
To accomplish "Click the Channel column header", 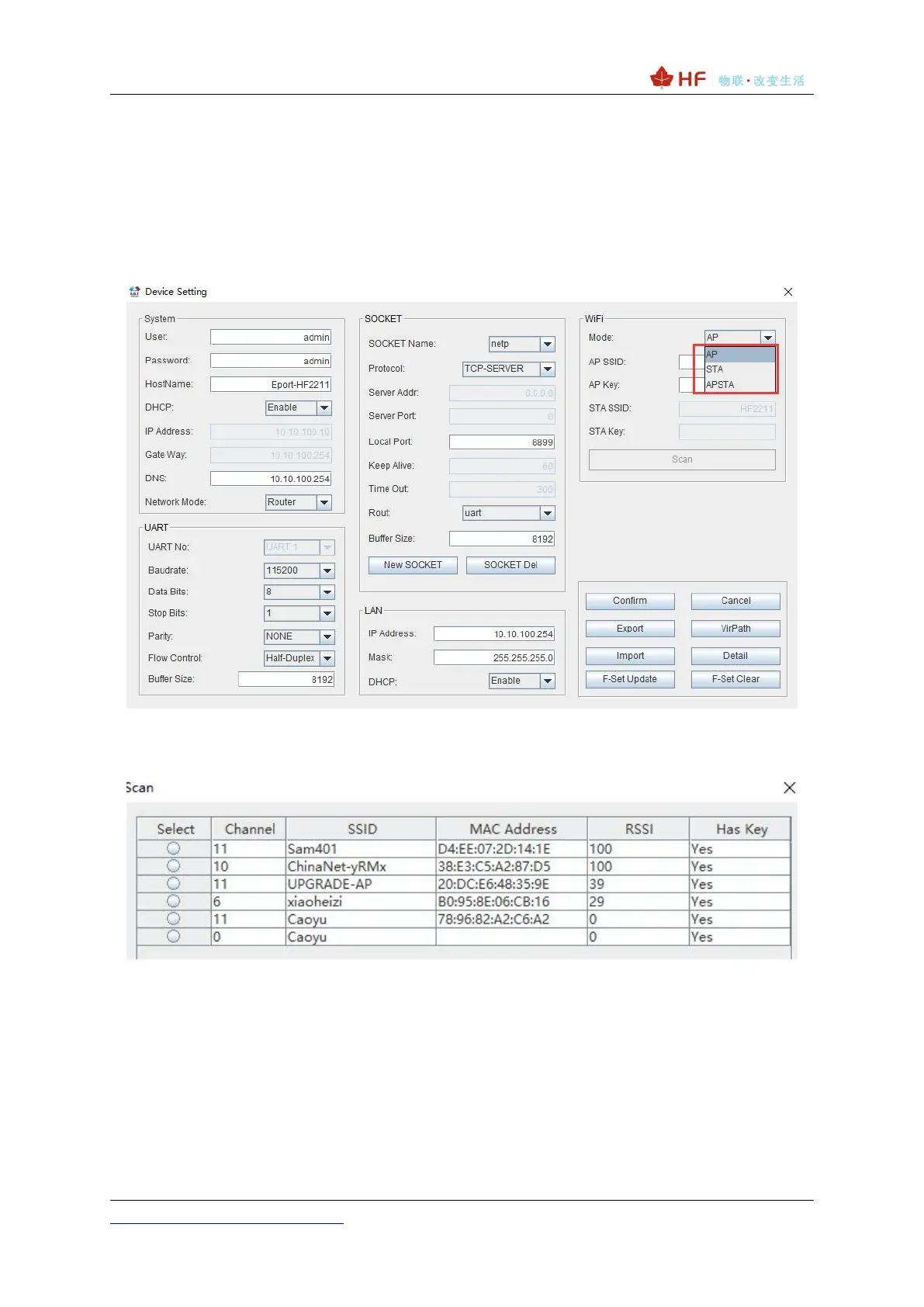I will [x=249, y=829].
